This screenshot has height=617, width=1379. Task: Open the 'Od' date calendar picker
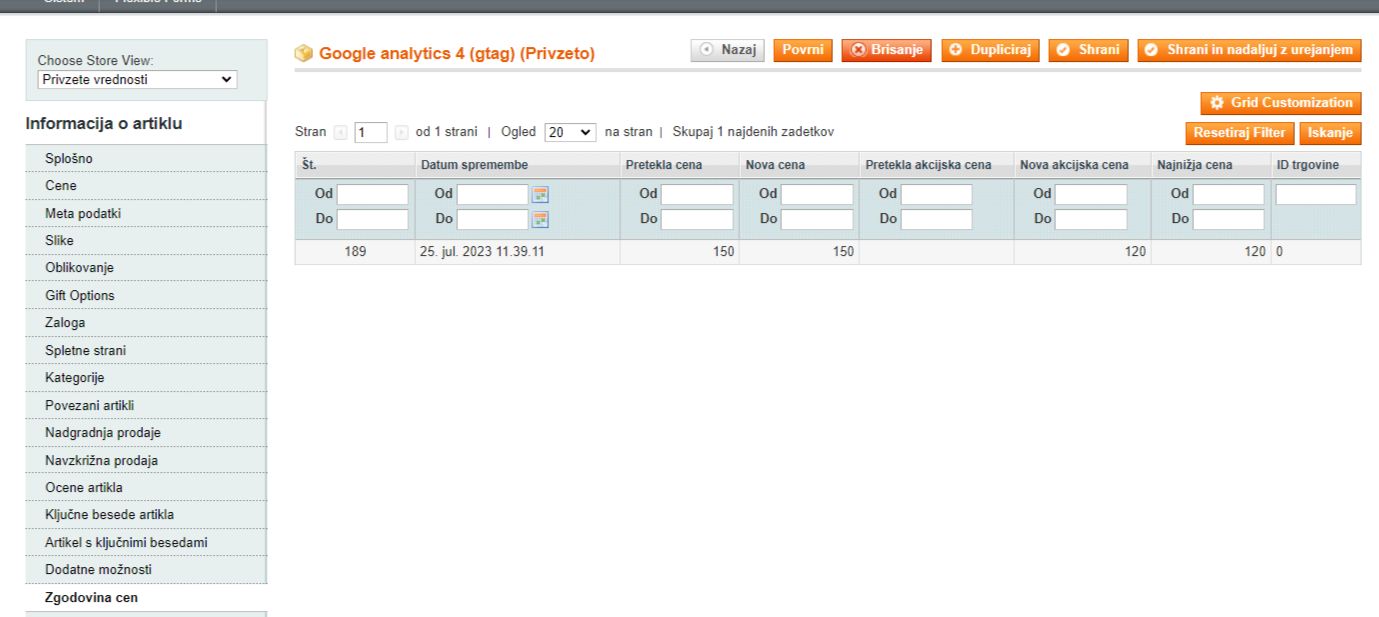click(540, 195)
